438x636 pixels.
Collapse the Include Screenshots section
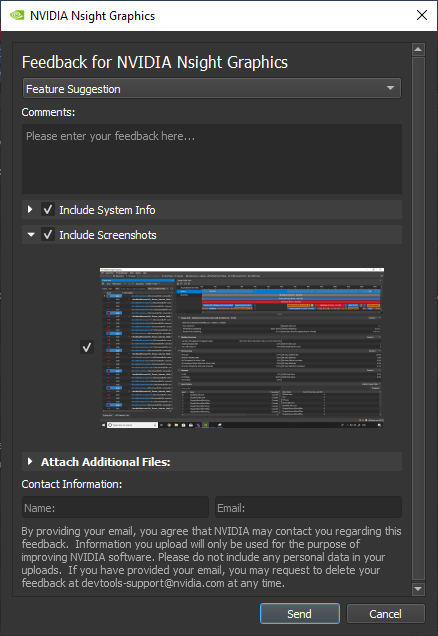[31, 234]
